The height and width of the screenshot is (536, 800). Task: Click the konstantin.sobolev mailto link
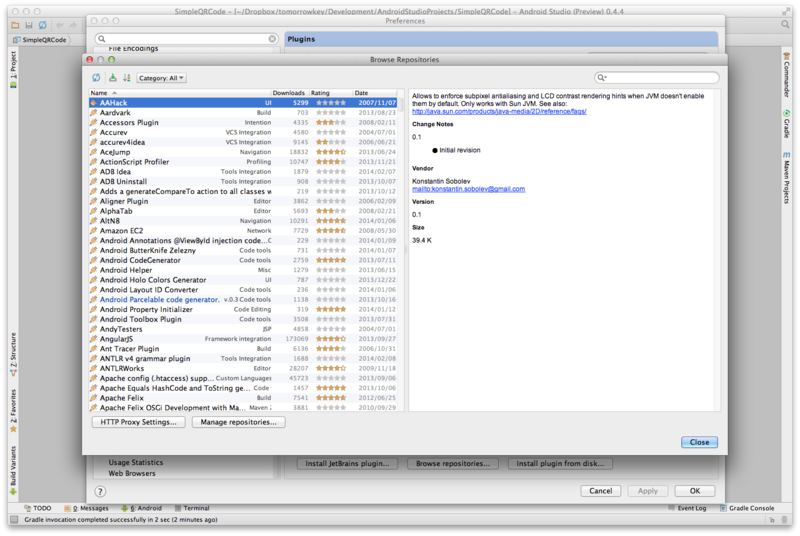click(468, 189)
